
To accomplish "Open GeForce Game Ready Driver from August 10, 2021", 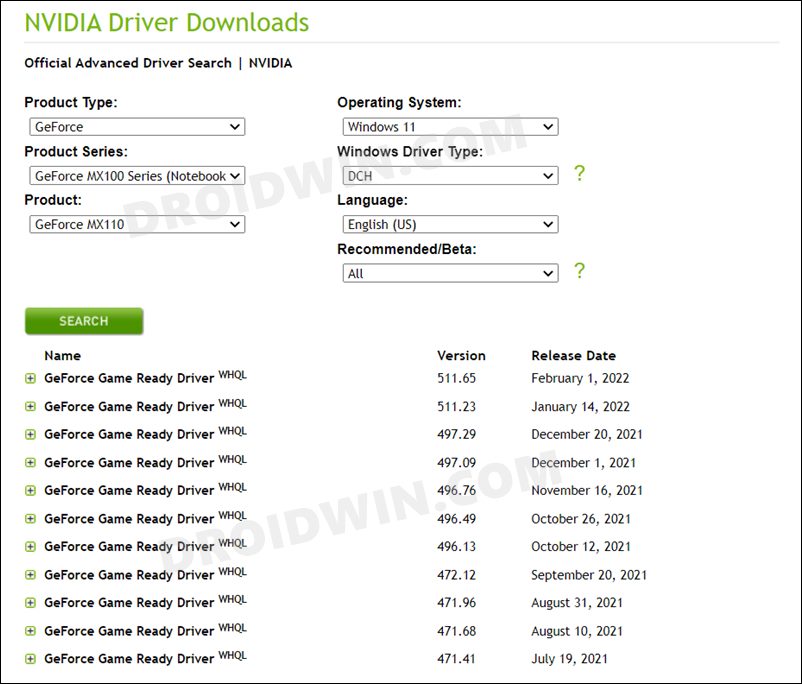I will (129, 631).
